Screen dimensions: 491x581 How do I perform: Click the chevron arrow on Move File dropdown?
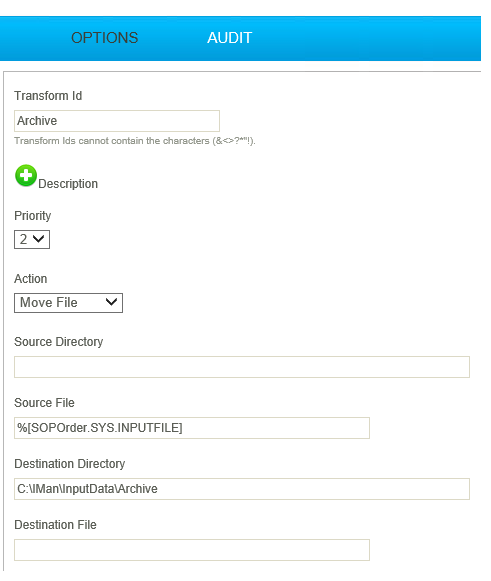[x=111, y=302]
